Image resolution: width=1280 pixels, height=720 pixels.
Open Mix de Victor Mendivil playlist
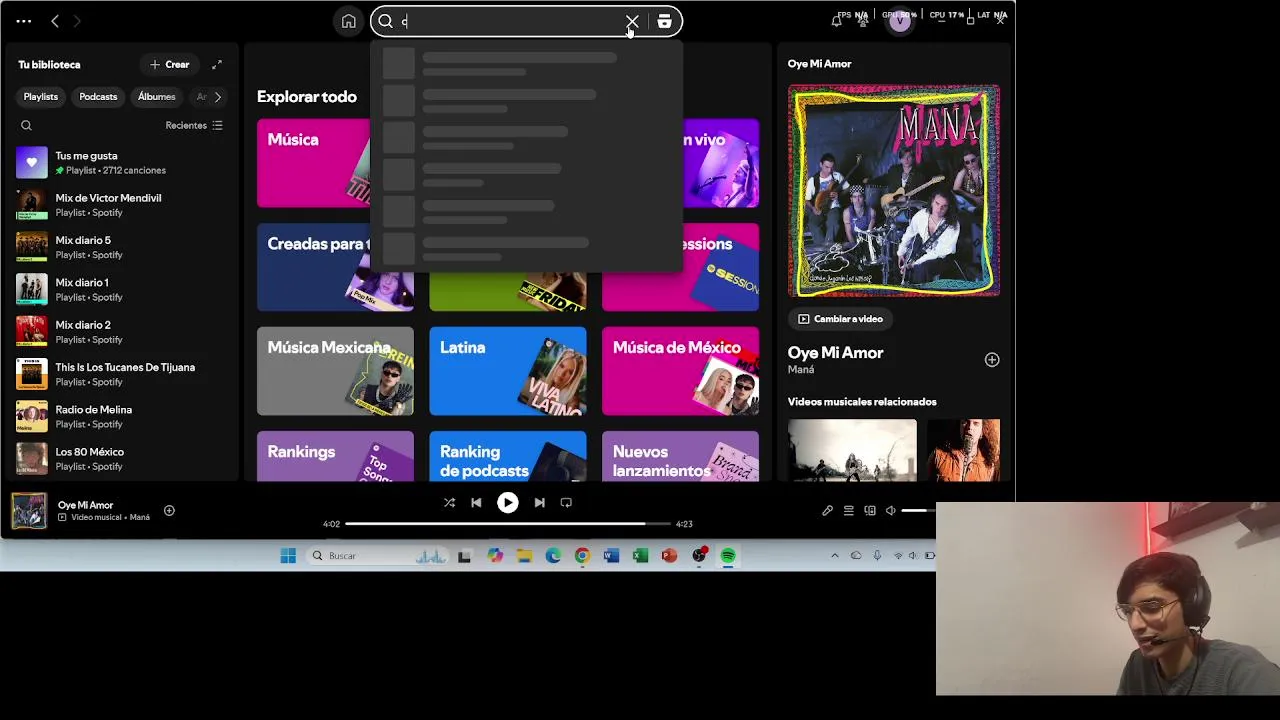120,205
